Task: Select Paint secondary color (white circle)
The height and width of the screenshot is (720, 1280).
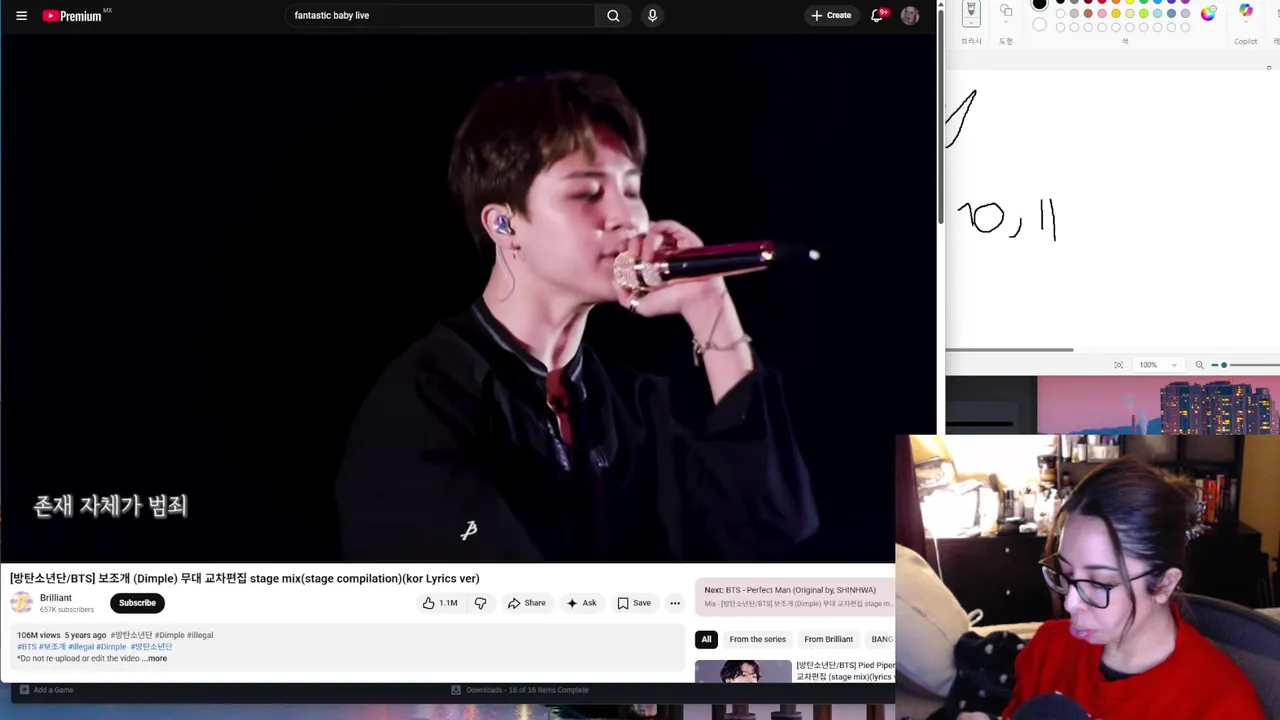Action: pos(1040,24)
